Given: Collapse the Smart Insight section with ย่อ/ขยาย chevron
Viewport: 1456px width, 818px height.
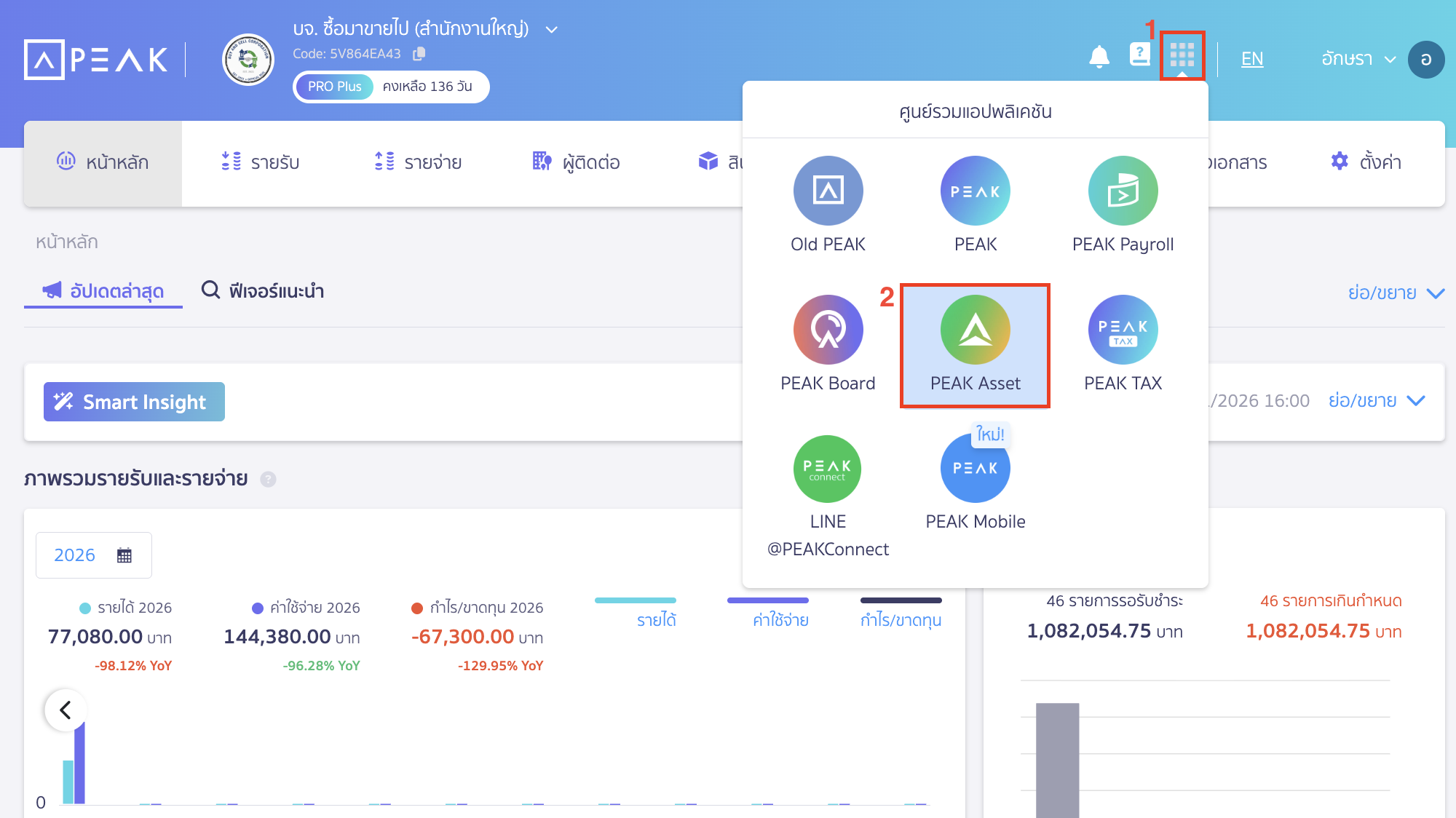Looking at the screenshot, I should (1376, 400).
